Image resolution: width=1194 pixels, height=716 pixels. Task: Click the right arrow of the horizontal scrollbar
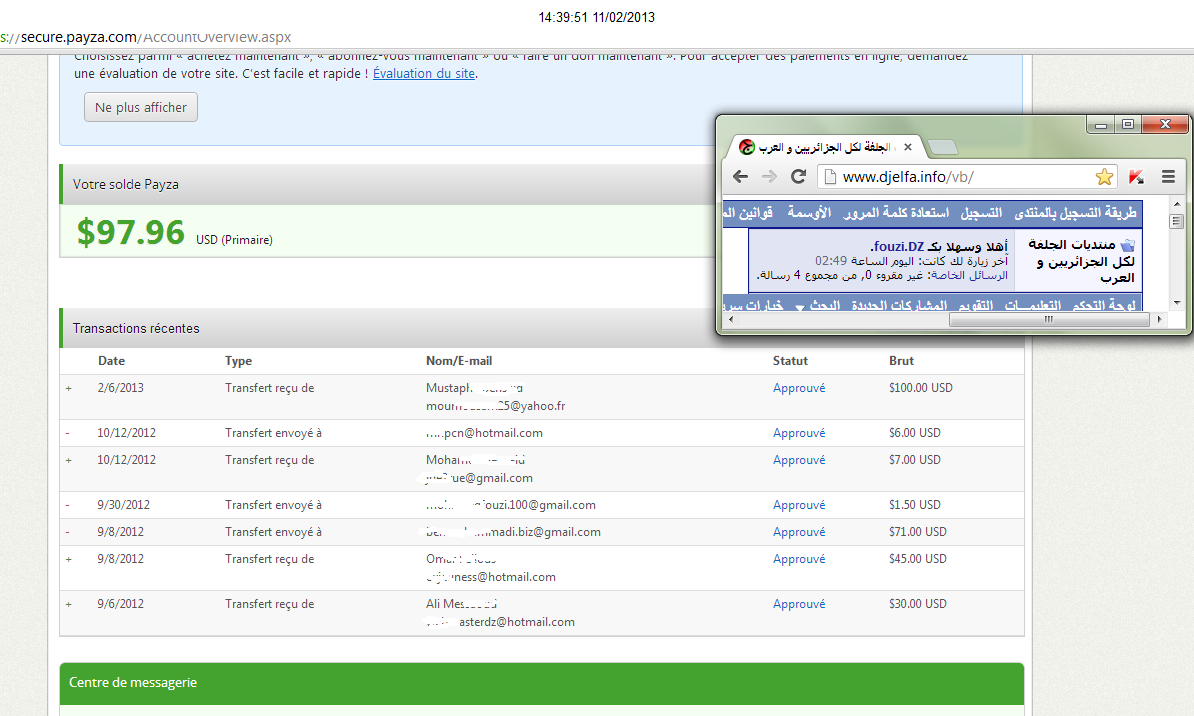coord(1160,320)
